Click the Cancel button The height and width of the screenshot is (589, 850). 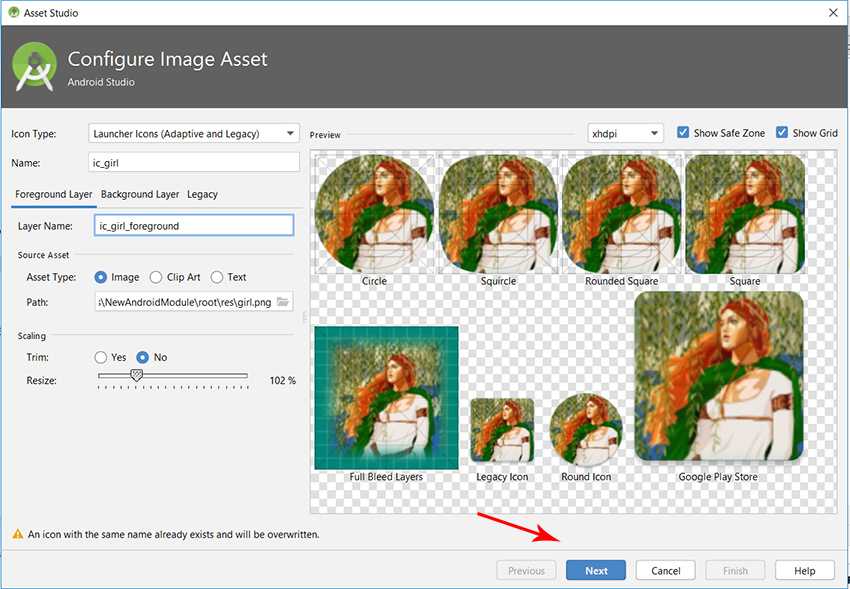pyautogui.click(x=665, y=571)
